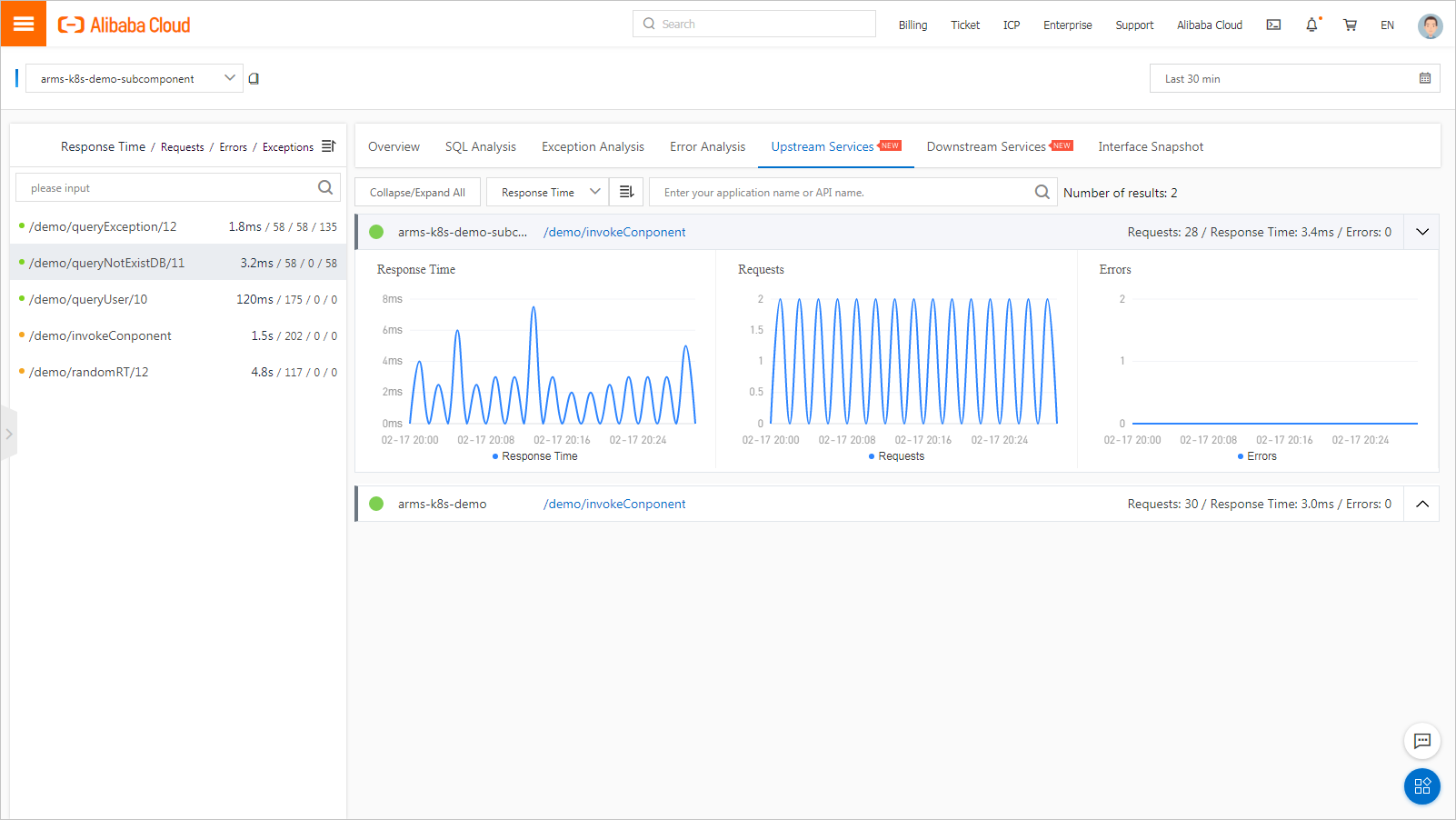Select the Upstream Services tab
The height and width of the screenshot is (820, 1456).
point(835,146)
